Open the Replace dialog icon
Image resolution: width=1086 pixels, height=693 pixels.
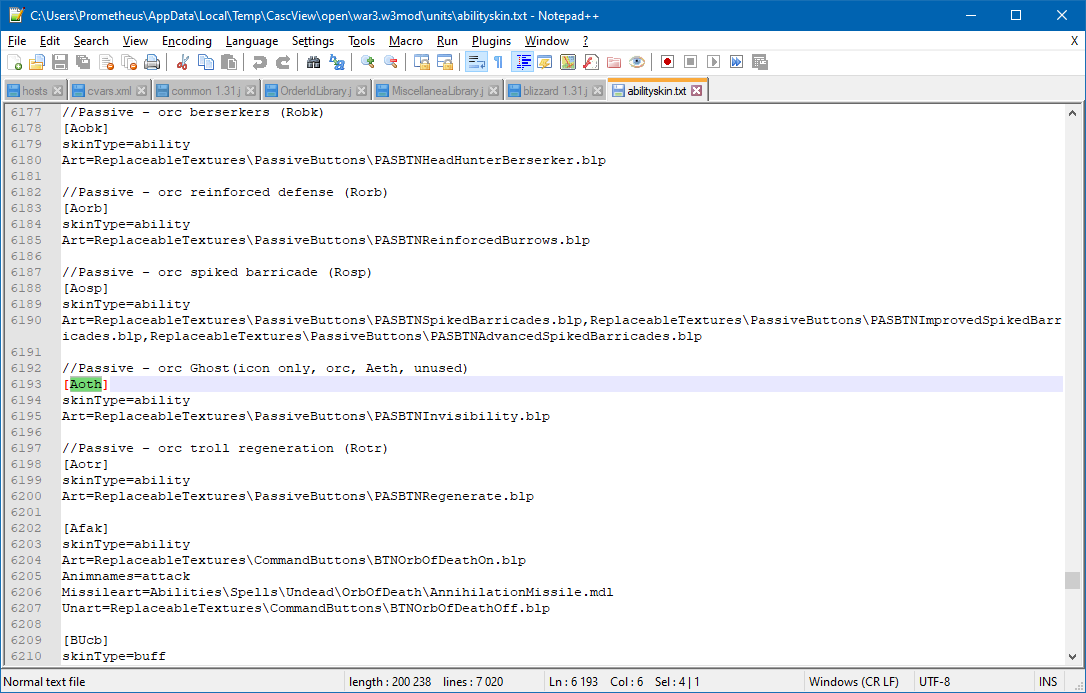pos(337,62)
